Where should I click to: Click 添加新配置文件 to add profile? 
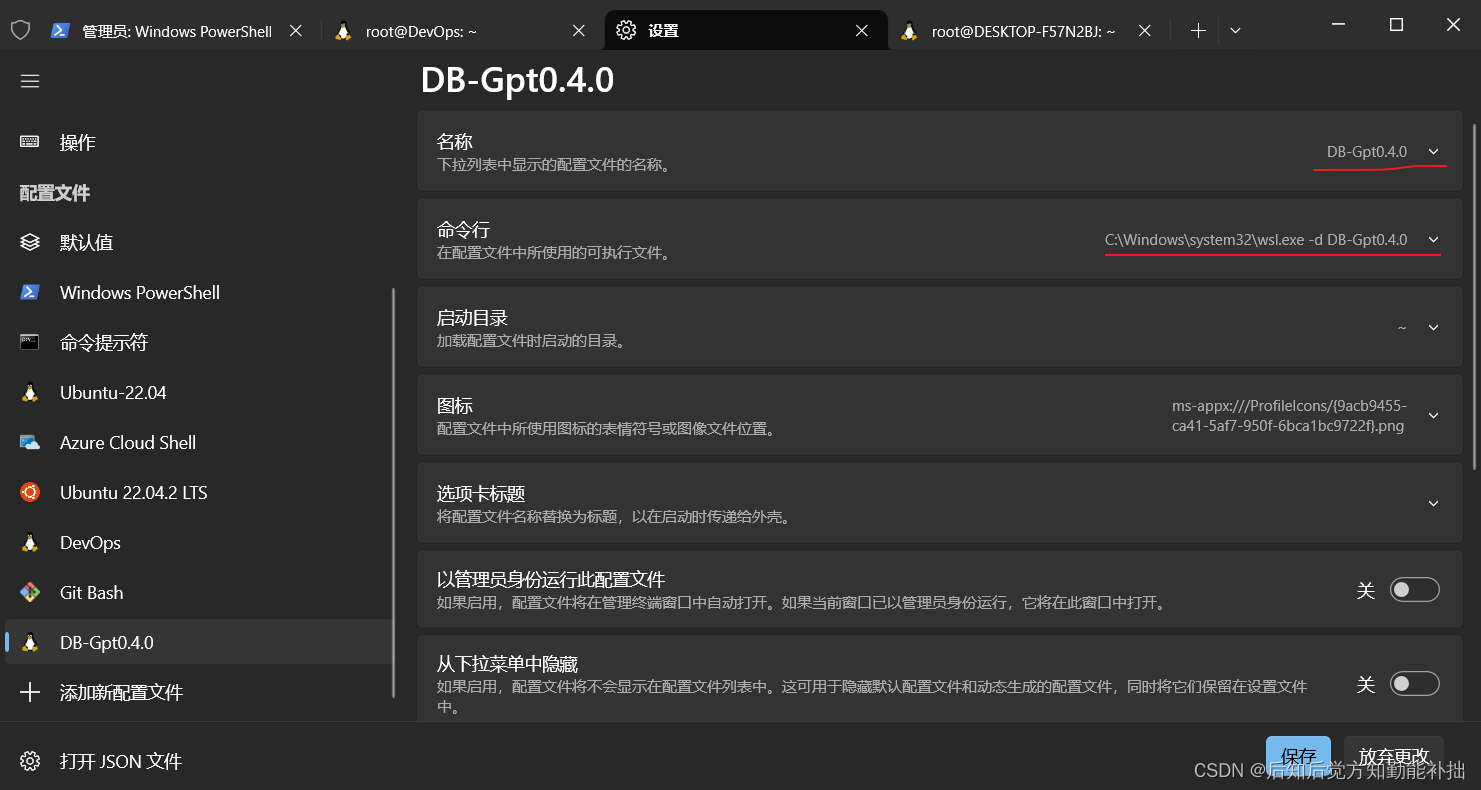tap(198, 692)
